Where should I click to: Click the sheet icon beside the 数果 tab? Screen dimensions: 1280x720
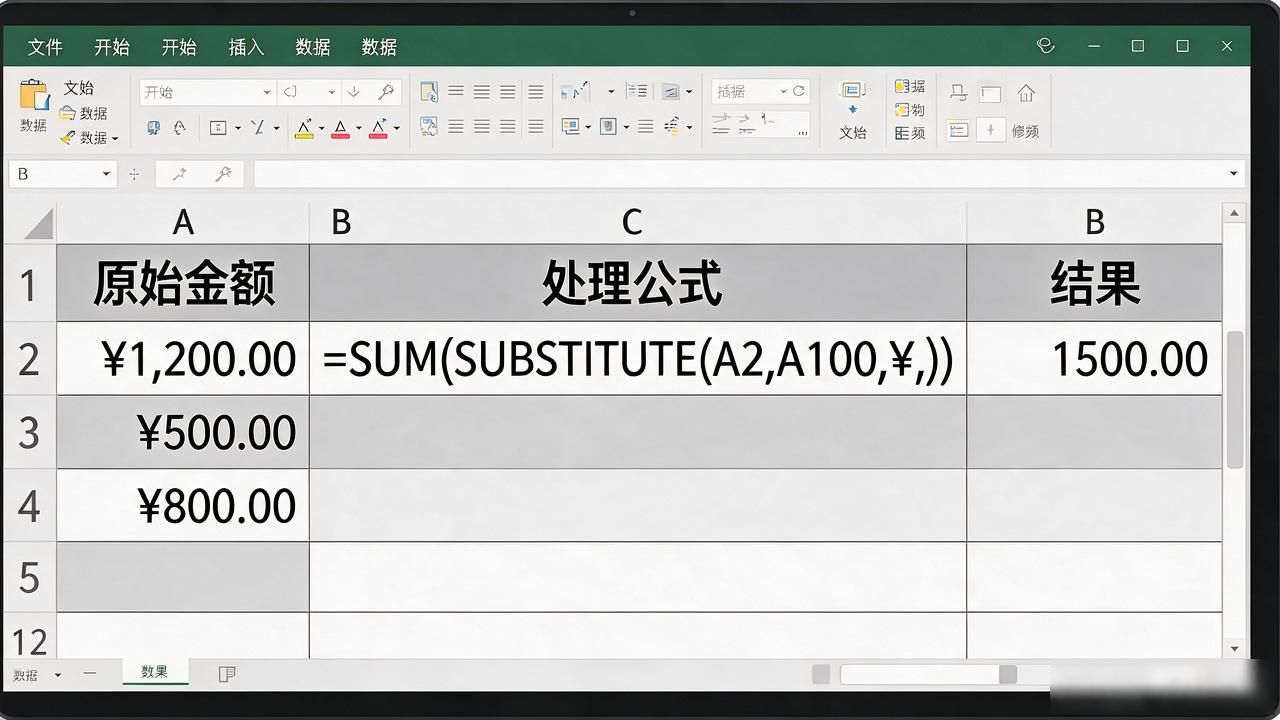[227, 674]
